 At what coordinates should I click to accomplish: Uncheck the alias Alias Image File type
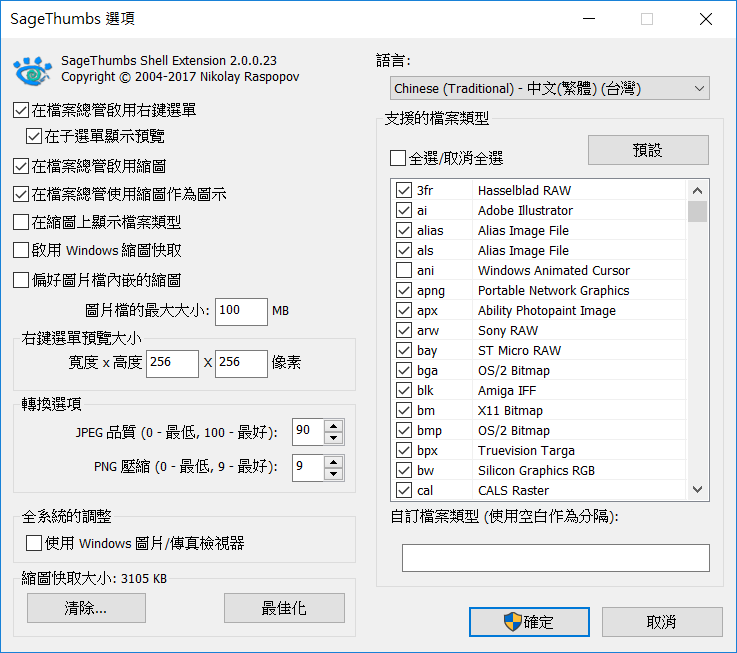pos(404,230)
